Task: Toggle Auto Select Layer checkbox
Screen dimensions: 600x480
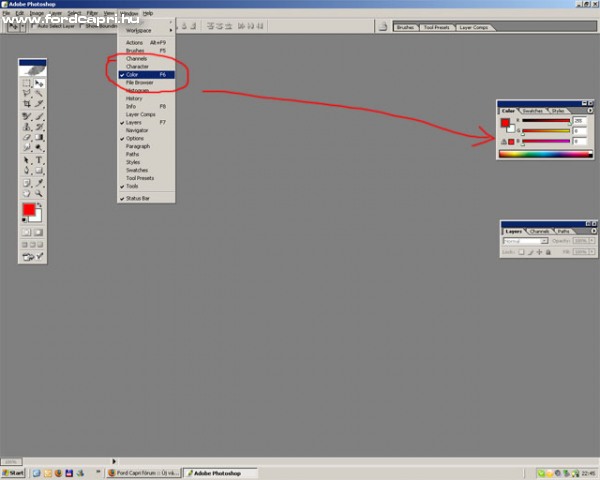Action: pos(34,26)
